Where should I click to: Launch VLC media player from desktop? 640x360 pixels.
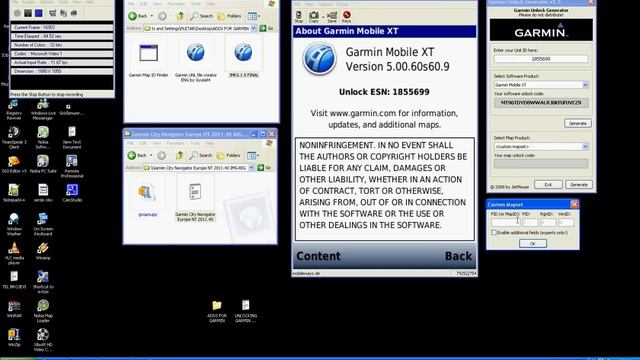14,253
